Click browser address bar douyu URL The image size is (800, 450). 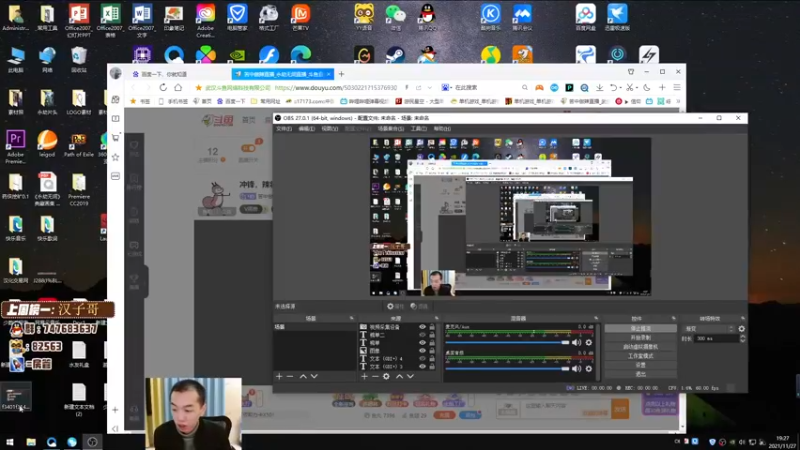[336, 88]
